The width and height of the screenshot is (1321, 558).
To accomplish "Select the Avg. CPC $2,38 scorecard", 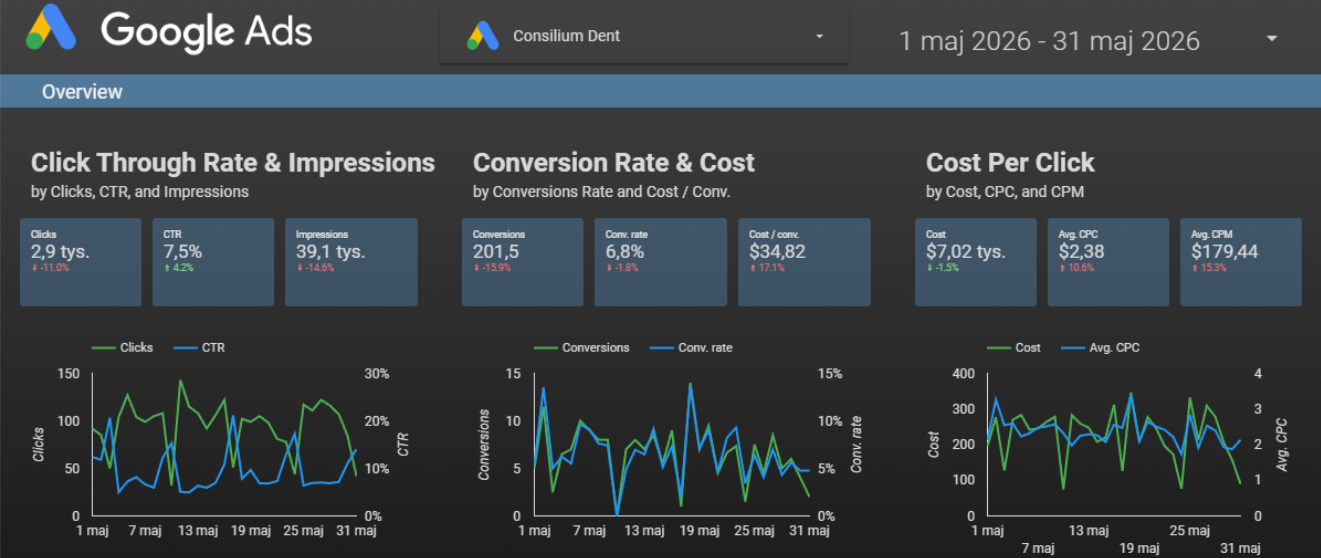I will tap(1108, 262).
